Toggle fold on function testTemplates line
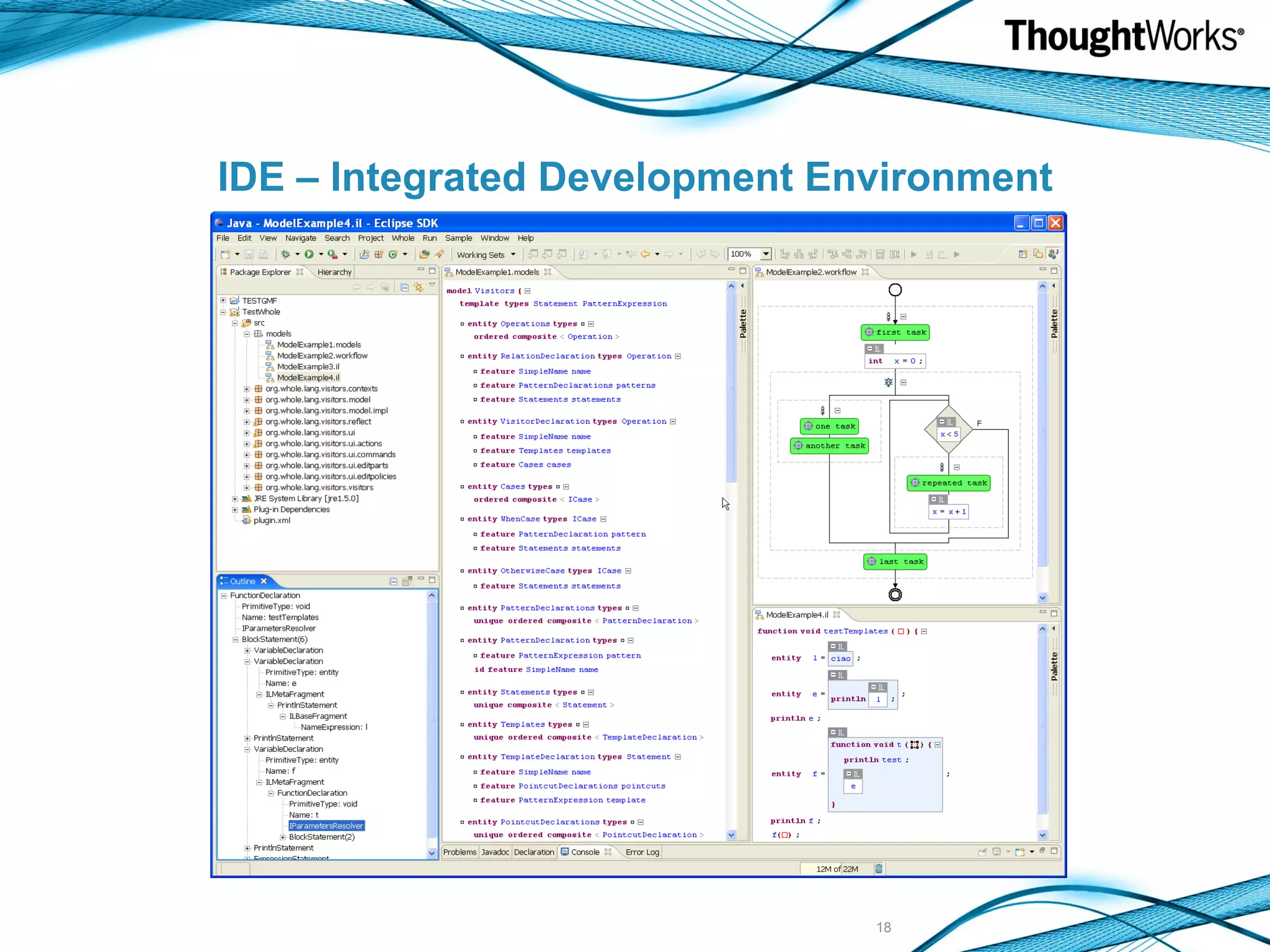The image size is (1270, 952). [924, 632]
